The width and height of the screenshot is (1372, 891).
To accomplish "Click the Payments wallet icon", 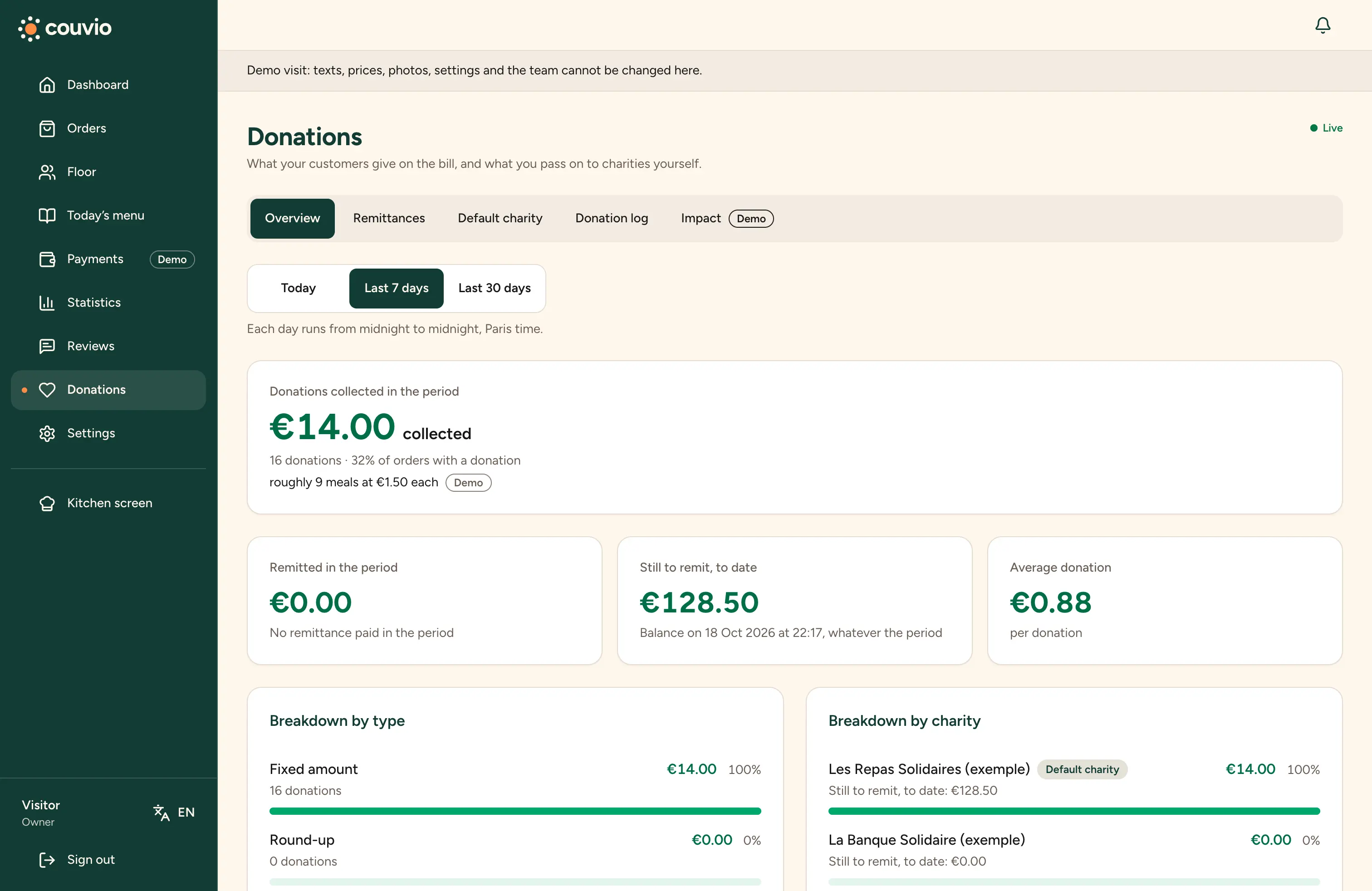I will (47, 259).
